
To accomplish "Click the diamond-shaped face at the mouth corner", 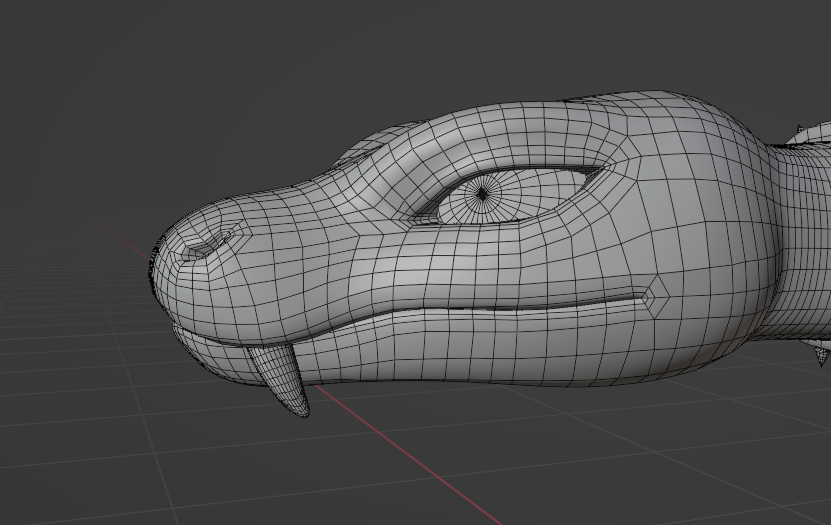I will point(656,297).
